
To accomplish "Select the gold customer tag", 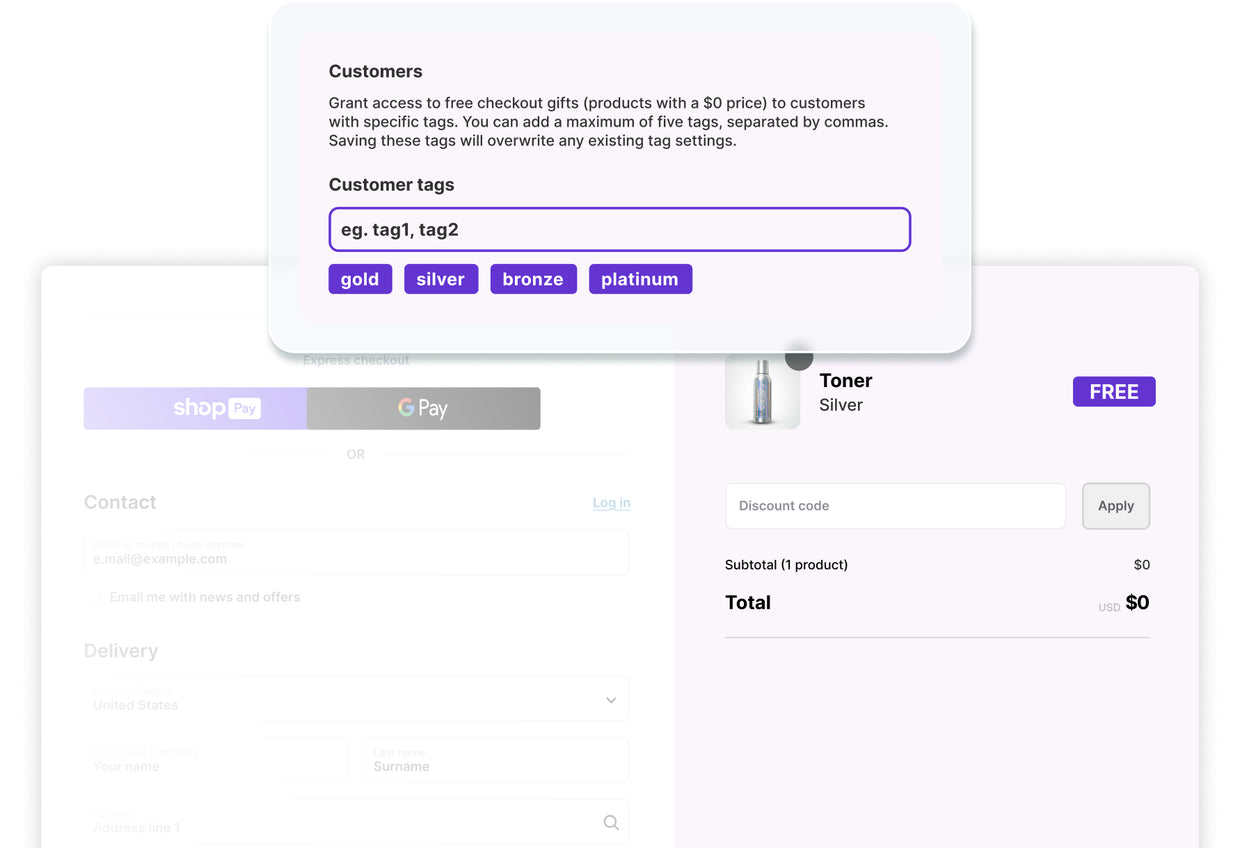I will coord(360,279).
